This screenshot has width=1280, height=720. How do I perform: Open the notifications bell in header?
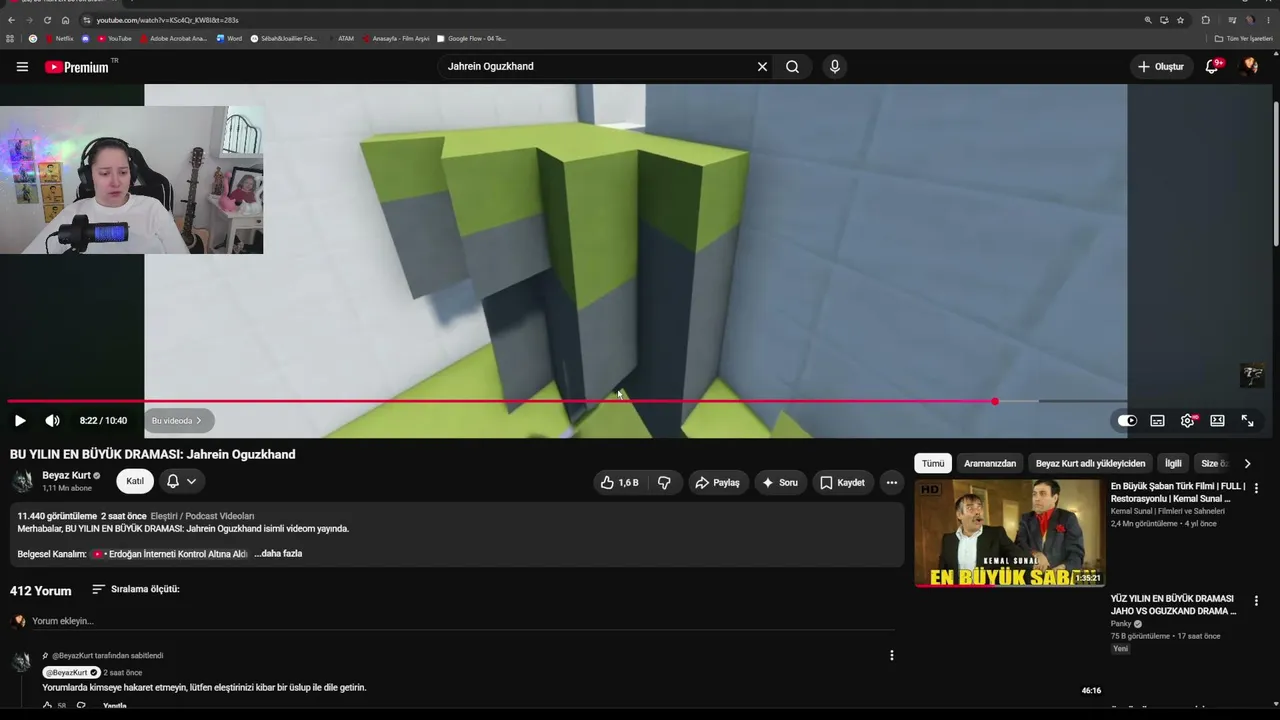click(1212, 67)
